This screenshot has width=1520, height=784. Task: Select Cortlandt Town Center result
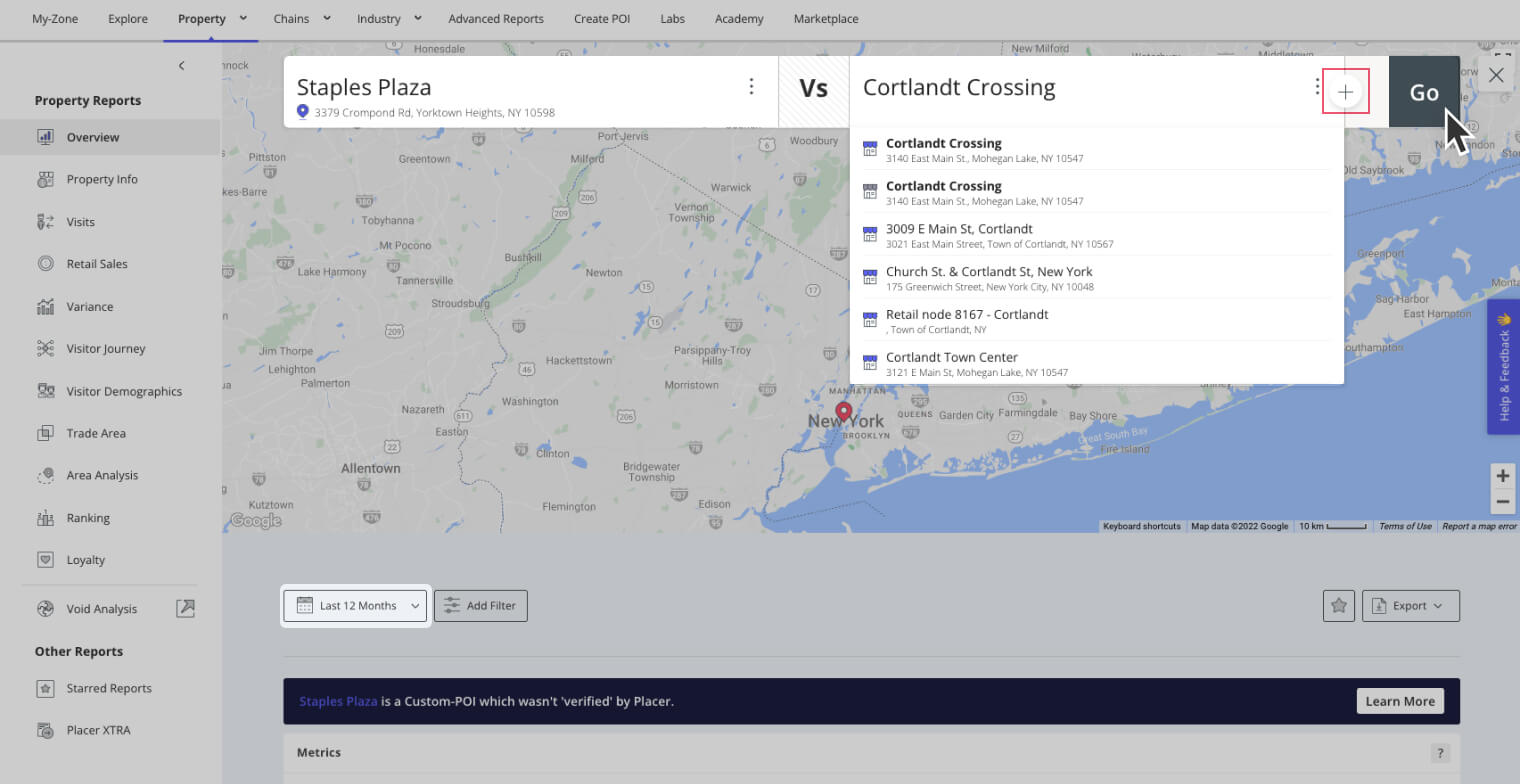point(1096,364)
